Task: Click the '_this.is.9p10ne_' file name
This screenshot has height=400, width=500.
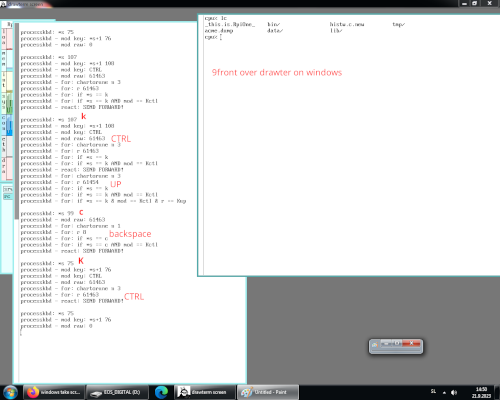Action: pyautogui.click(x=230, y=24)
